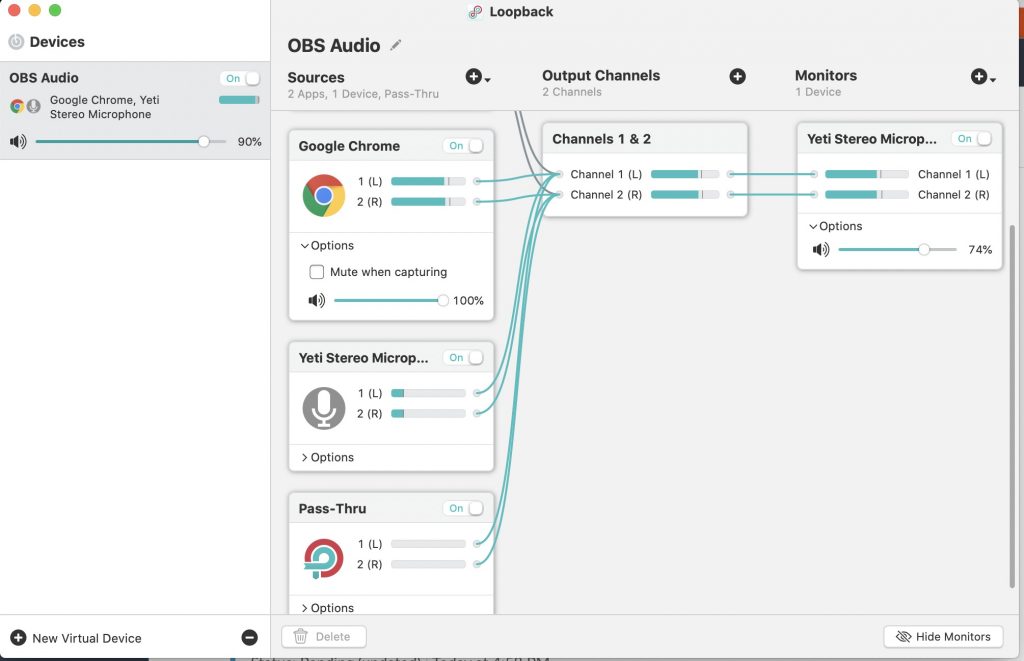Expand Pass-Thru Options section
1024x661 pixels.
(x=327, y=607)
